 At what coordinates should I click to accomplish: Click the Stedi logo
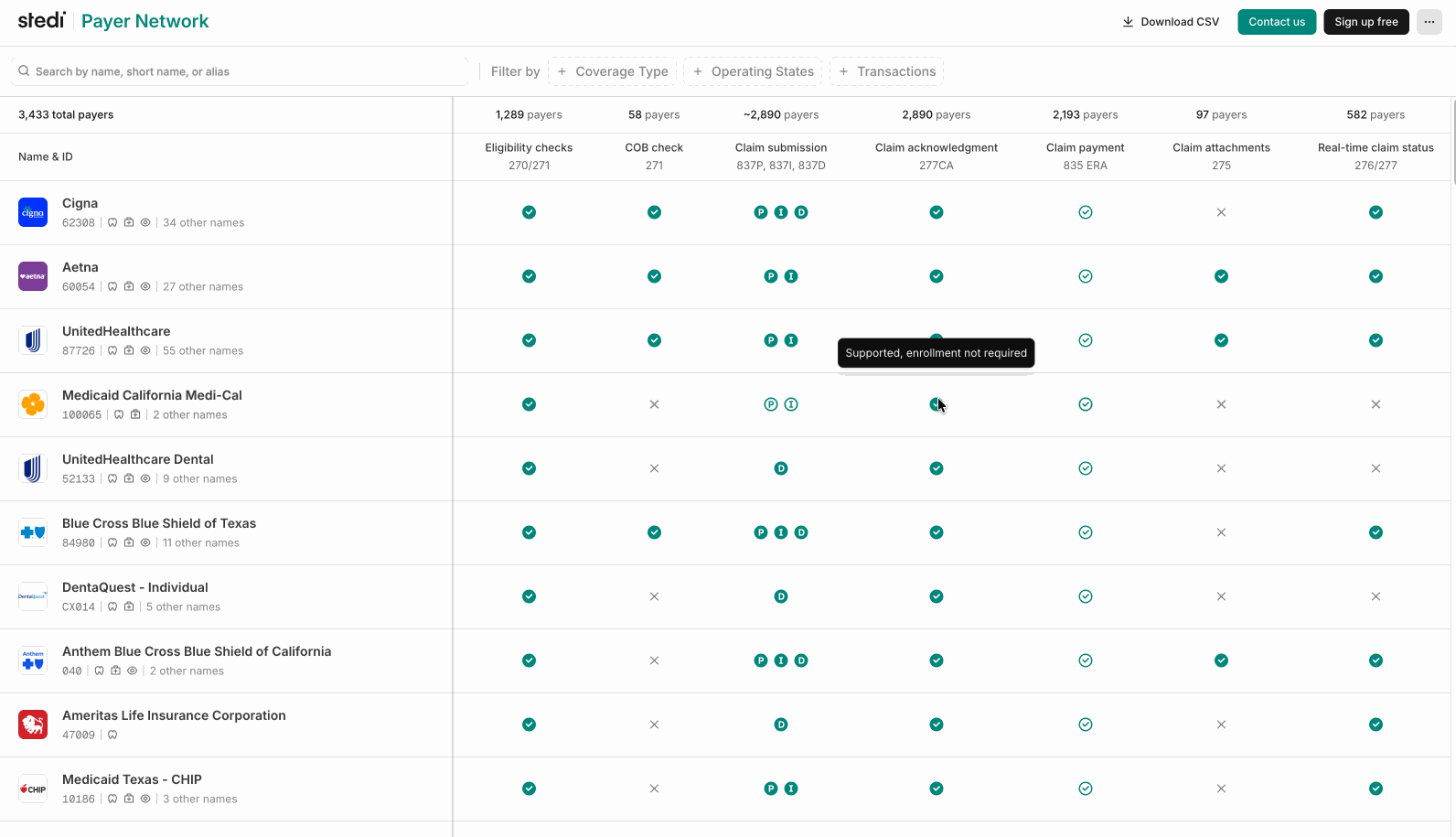[x=42, y=20]
